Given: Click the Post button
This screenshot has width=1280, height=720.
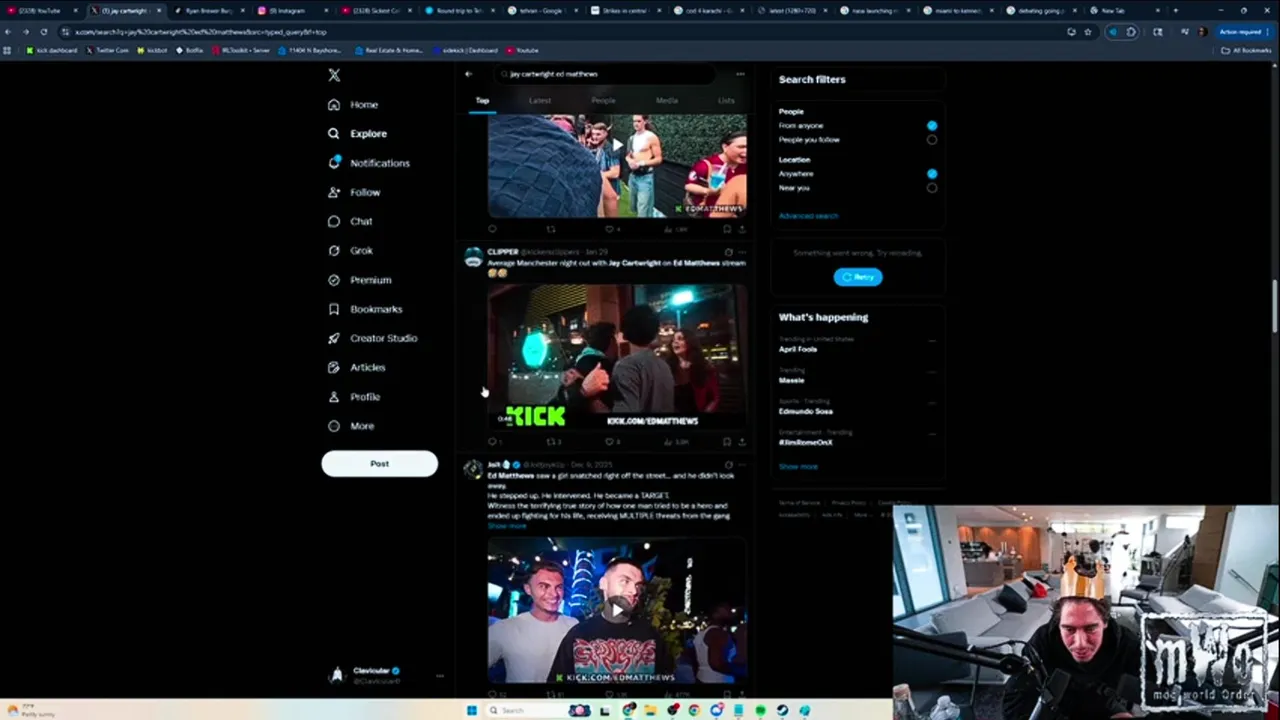Looking at the screenshot, I should tap(379, 463).
